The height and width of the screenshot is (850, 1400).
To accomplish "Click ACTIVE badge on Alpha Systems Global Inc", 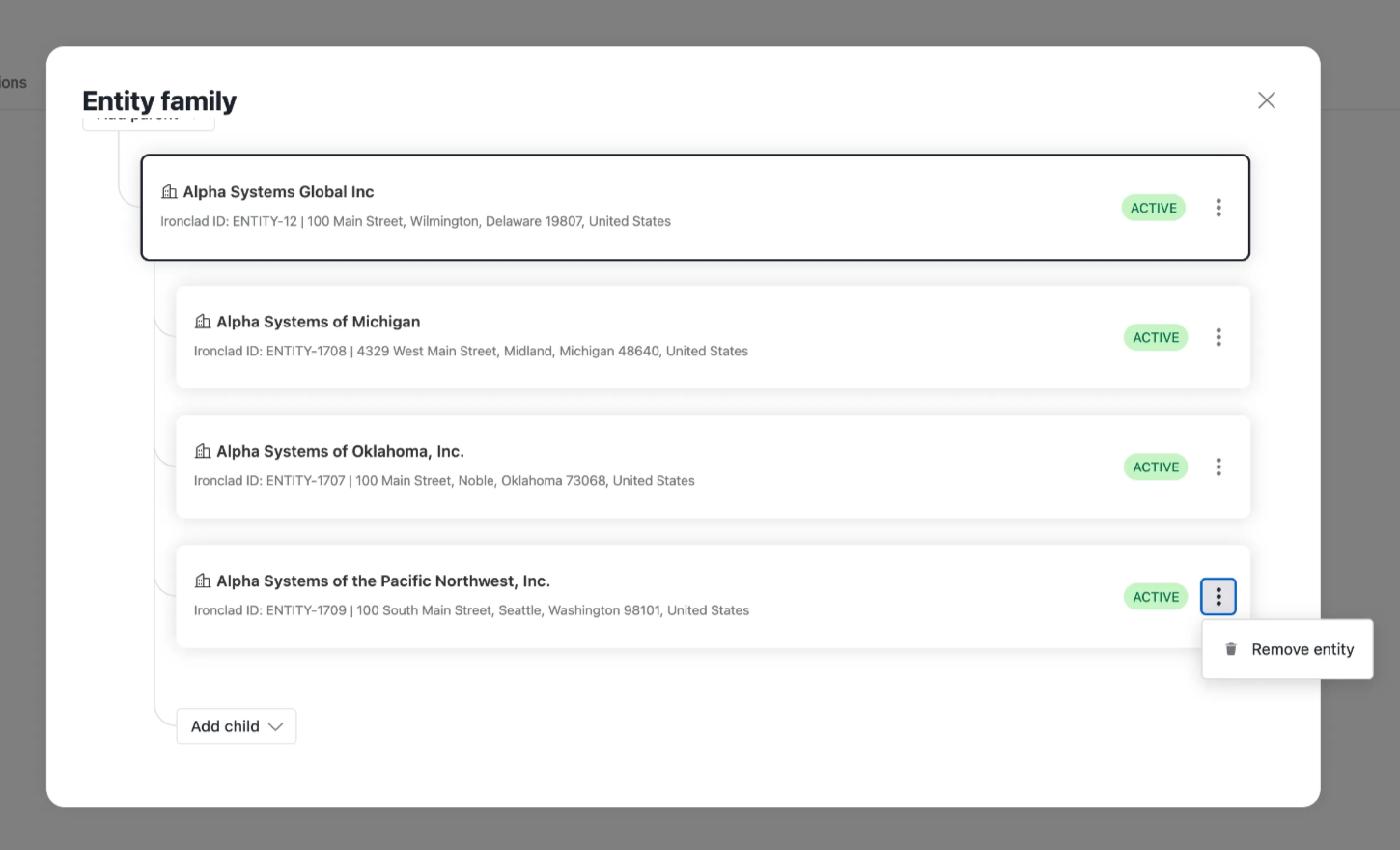I will tap(1153, 208).
